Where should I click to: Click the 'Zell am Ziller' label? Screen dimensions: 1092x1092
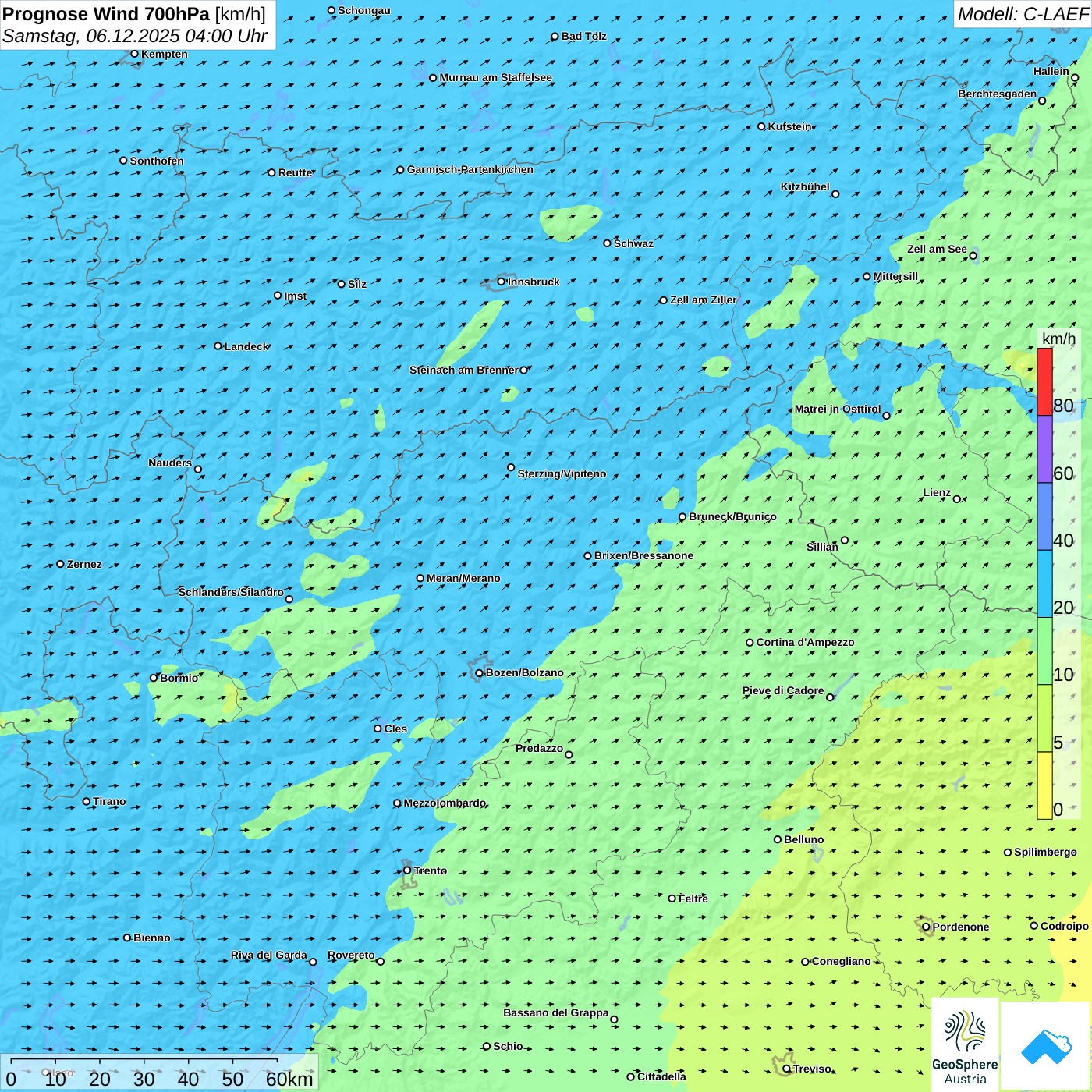click(704, 300)
